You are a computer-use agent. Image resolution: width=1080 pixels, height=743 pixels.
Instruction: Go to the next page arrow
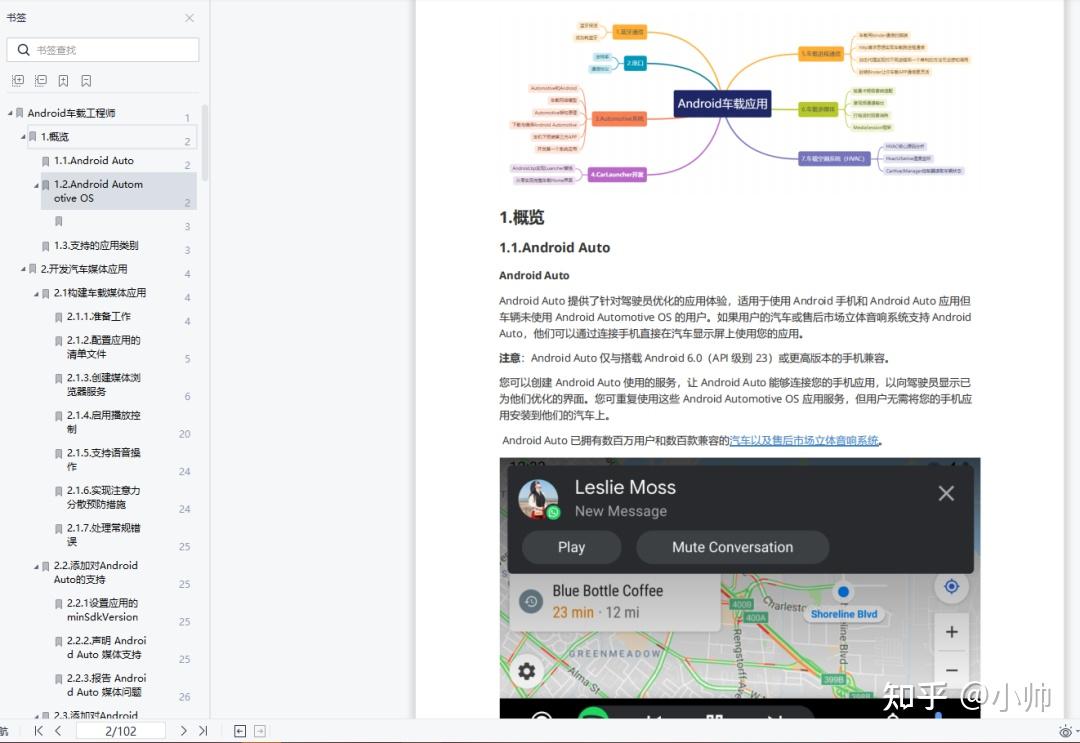[183, 731]
